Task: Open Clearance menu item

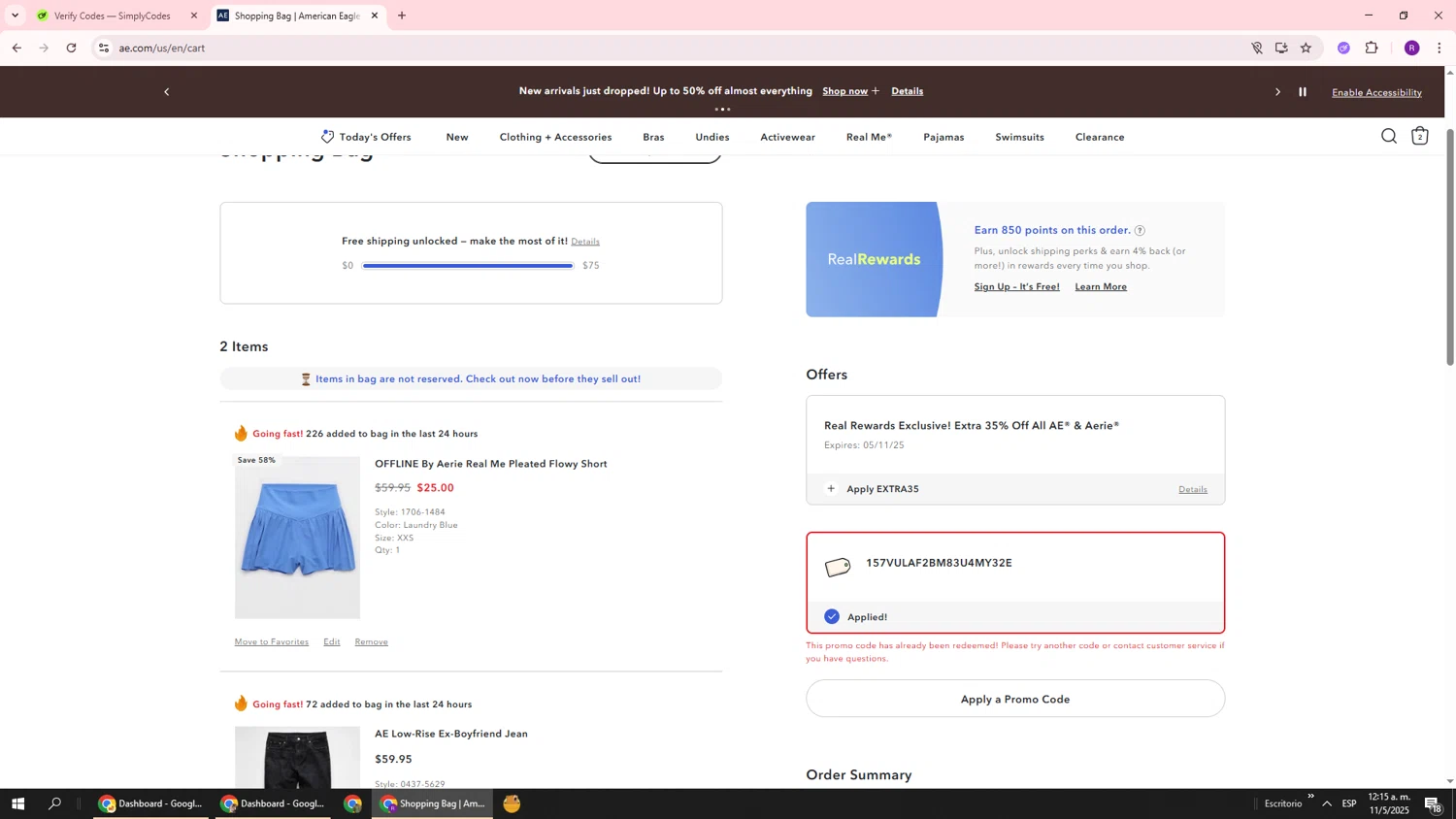Action: coord(1100,137)
